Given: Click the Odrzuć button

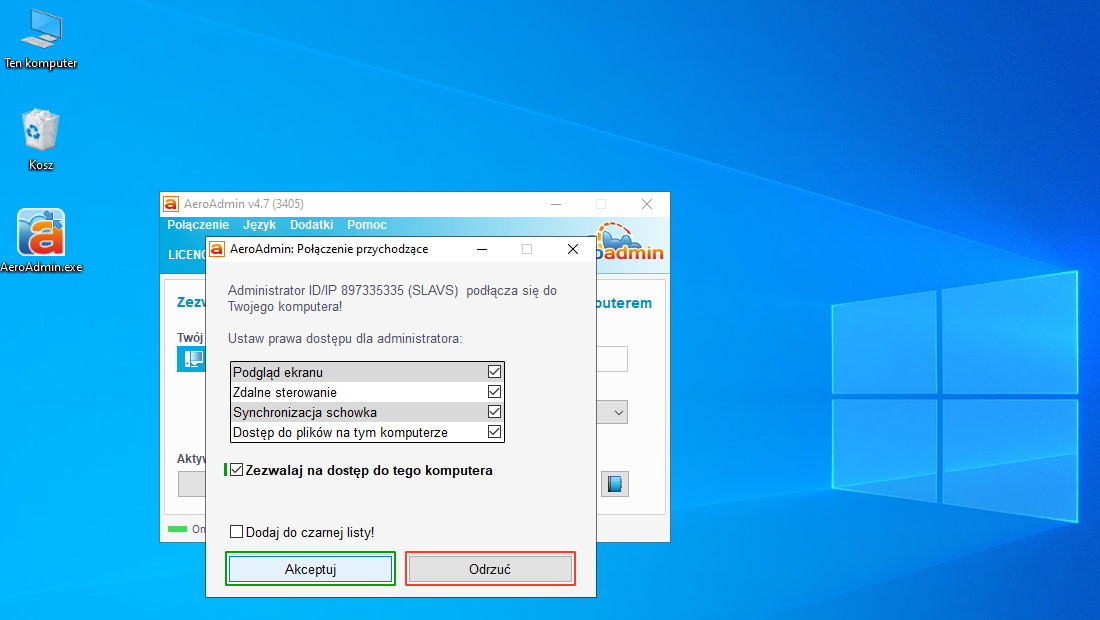Looking at the screenshot, I should 490,569.
